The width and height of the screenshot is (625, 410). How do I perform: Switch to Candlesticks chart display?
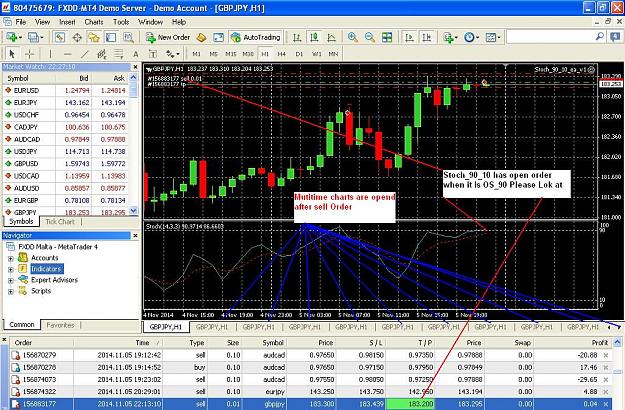(314, 37)
